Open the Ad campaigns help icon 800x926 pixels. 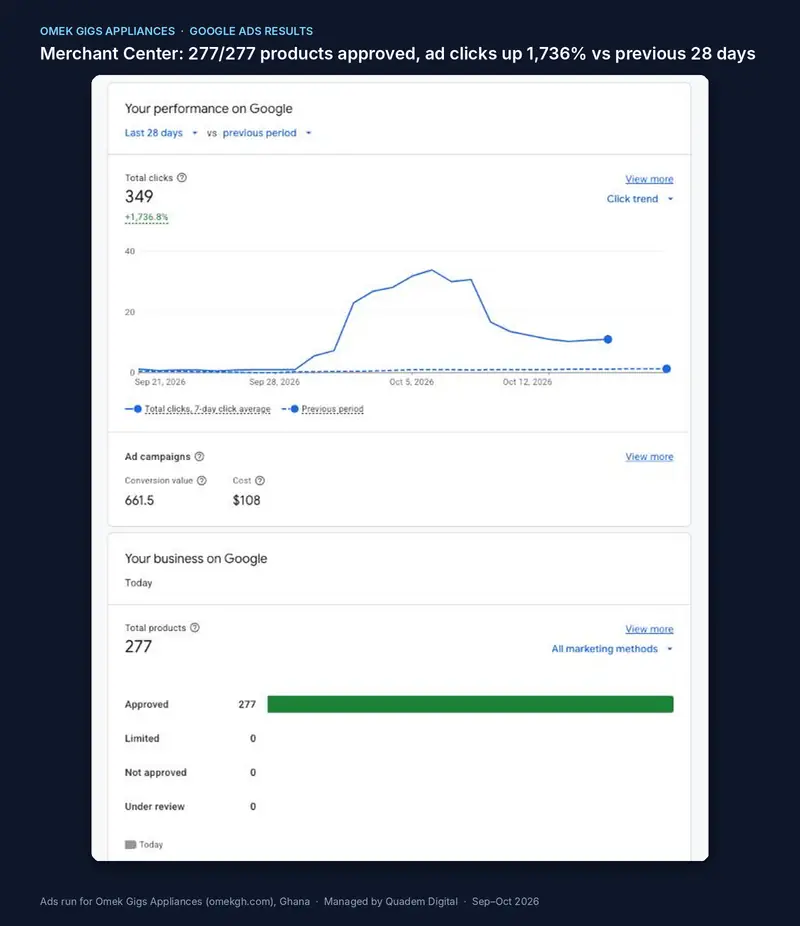[200, 457]
